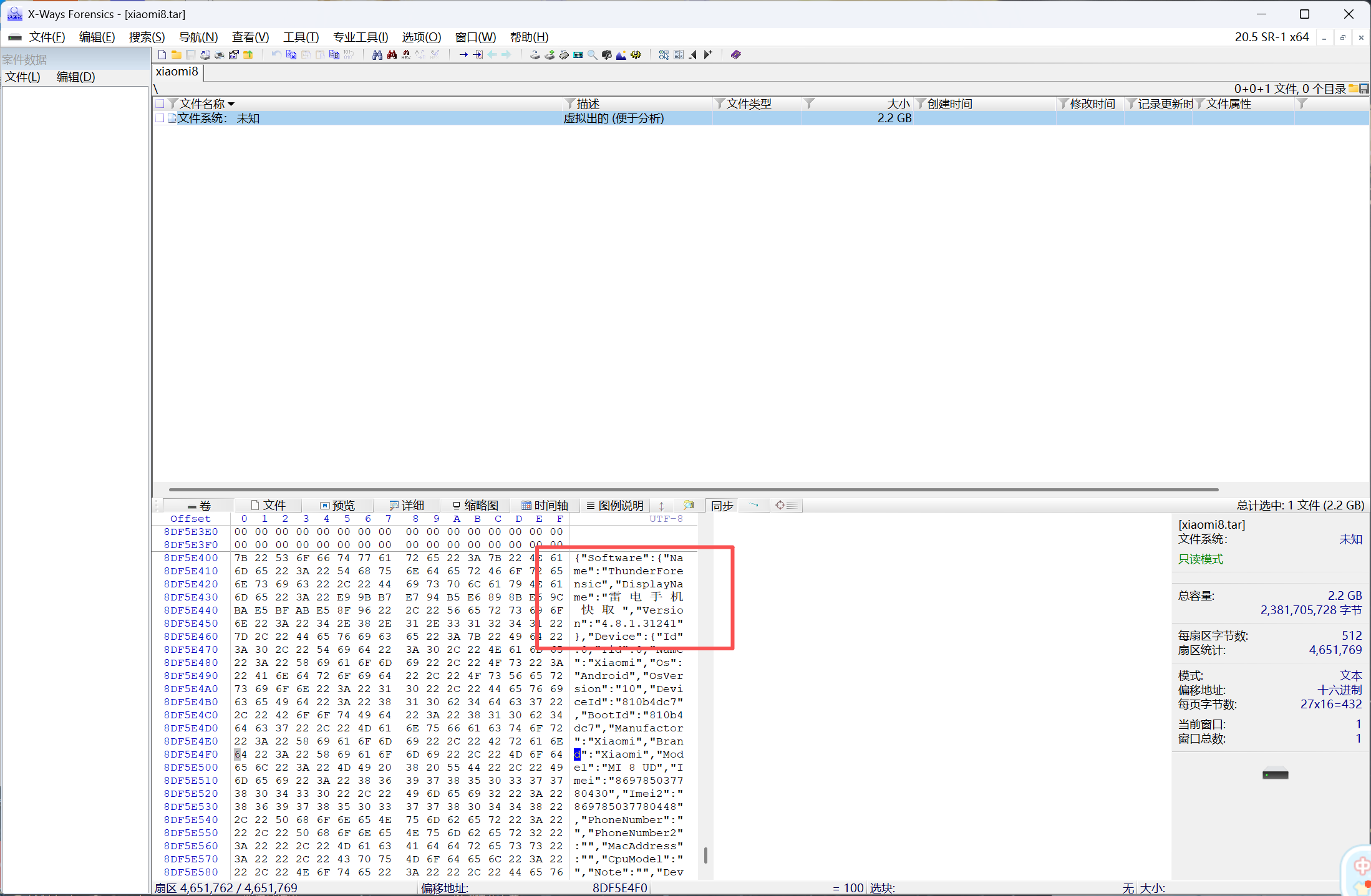Click the red binoculars simultaneous search icon
Viewport: 1371px width, 896px height.
pos(392,55)
